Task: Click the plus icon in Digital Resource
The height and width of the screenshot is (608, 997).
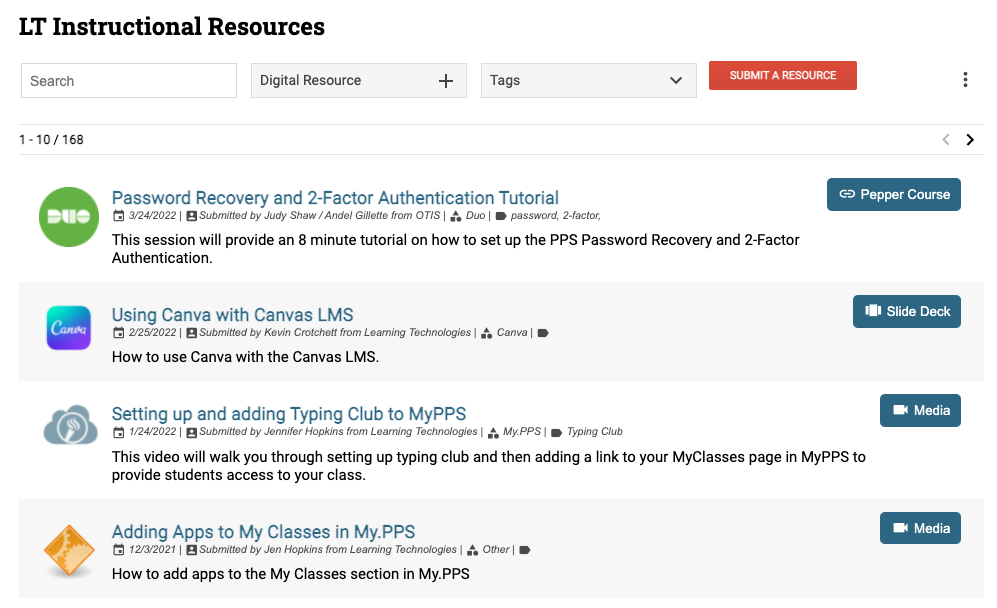Action: coord(446,81)
